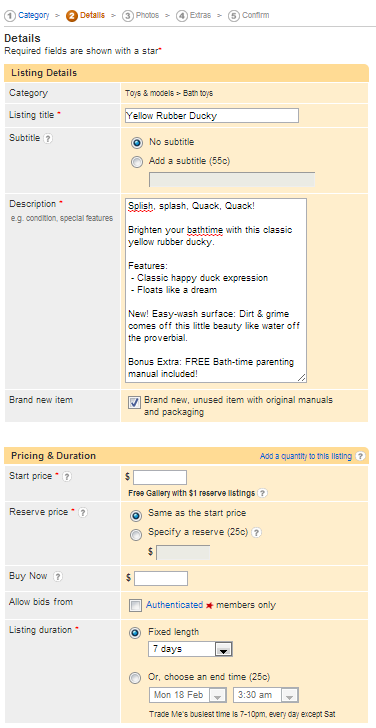Select the Add a subtitle radio option
Screen dimensions: 376x728
coord(137,162)
